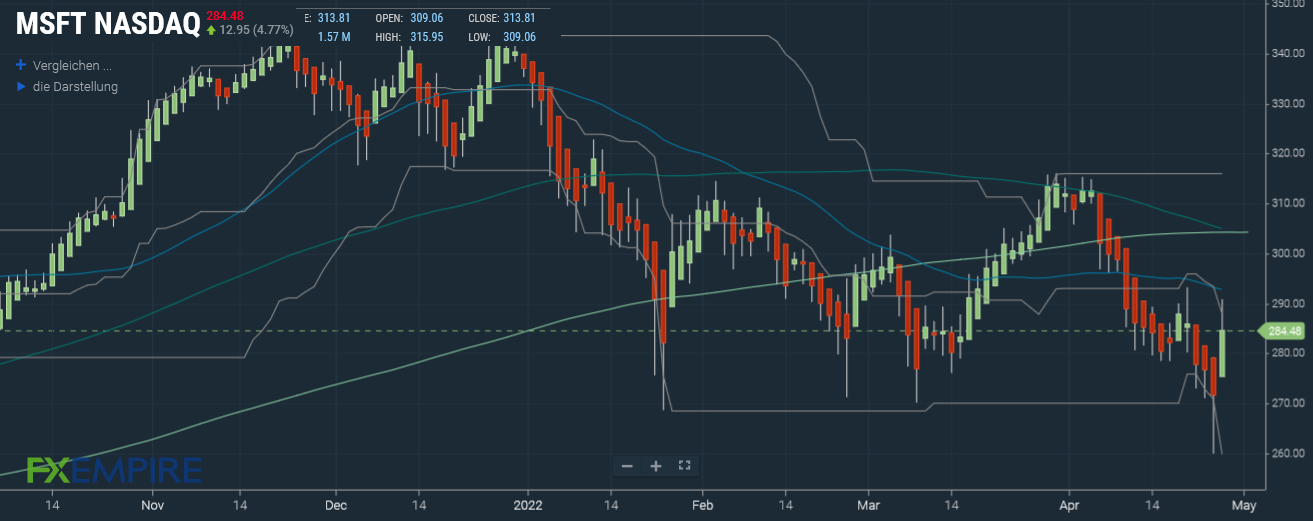Click the last green candlestick of April
The width and height of the screenshot is (1313, 521).
[x=1223, y=353]
